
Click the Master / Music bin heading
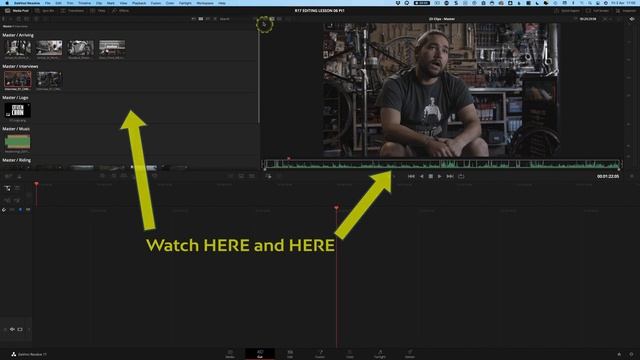[x=16, y=129]
